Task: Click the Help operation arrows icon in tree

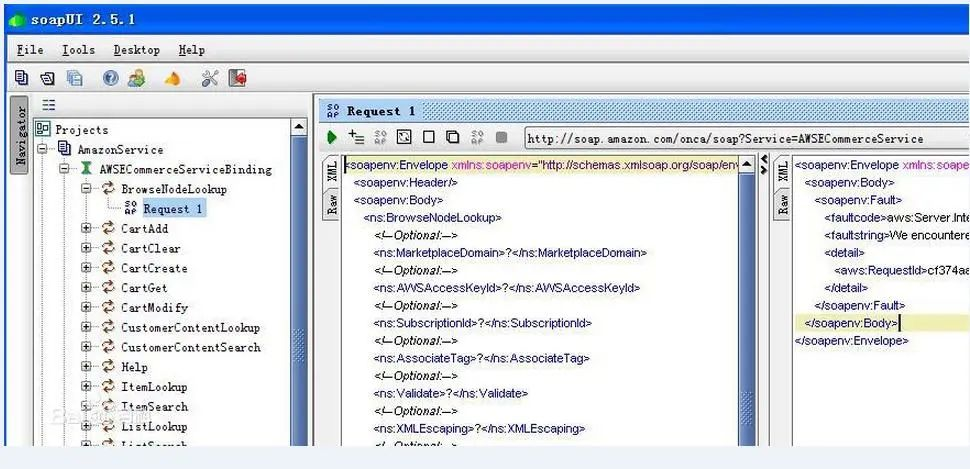Action: [108, 366]
